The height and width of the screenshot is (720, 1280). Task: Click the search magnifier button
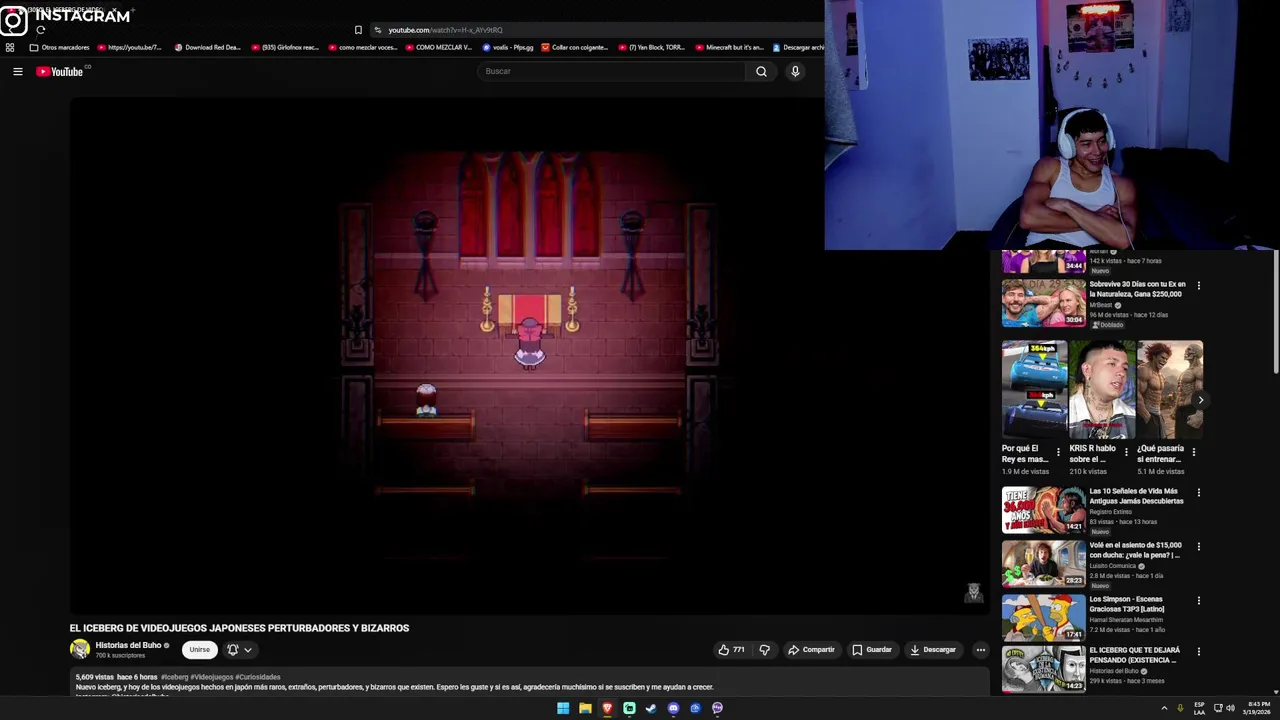tap(761, 71)
